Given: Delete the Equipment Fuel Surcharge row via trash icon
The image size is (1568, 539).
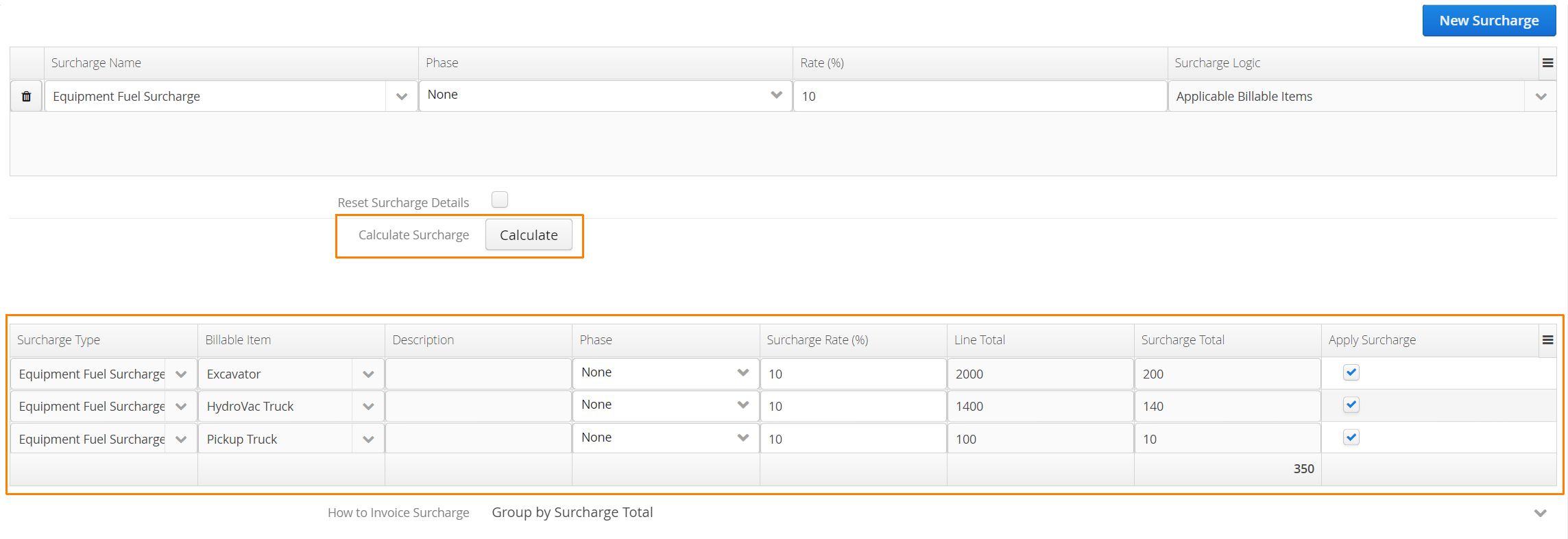Looking at the screenshot, I should pos(27,96).
